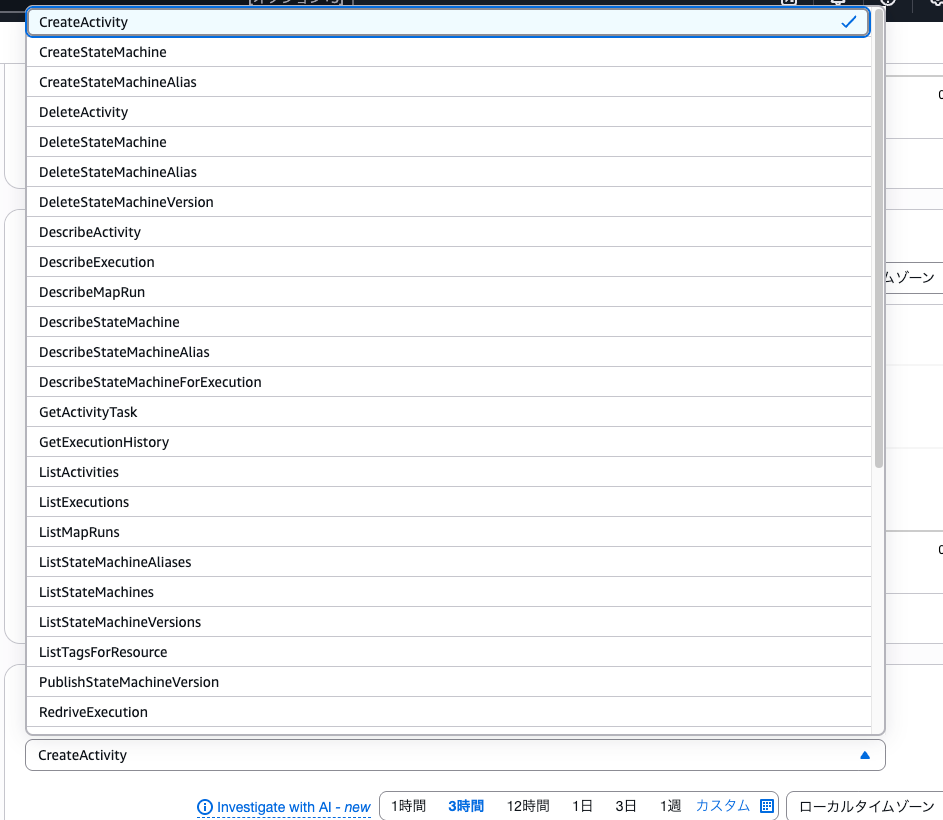Click the dropdown list scrollbar thumb
This screenshot has height=820, width=943.
[879, 240]
